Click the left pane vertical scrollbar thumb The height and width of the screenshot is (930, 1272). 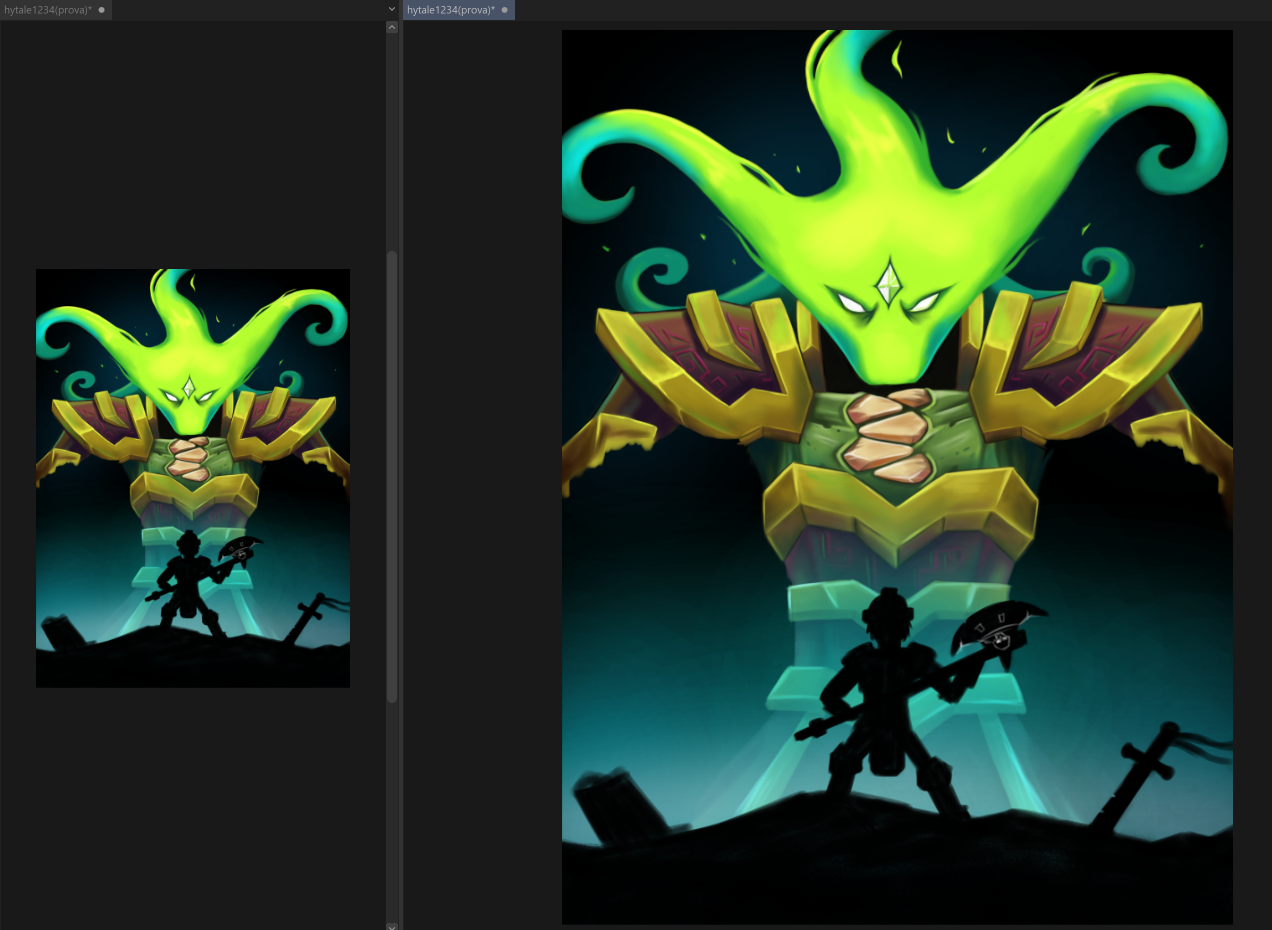(392, 475)
